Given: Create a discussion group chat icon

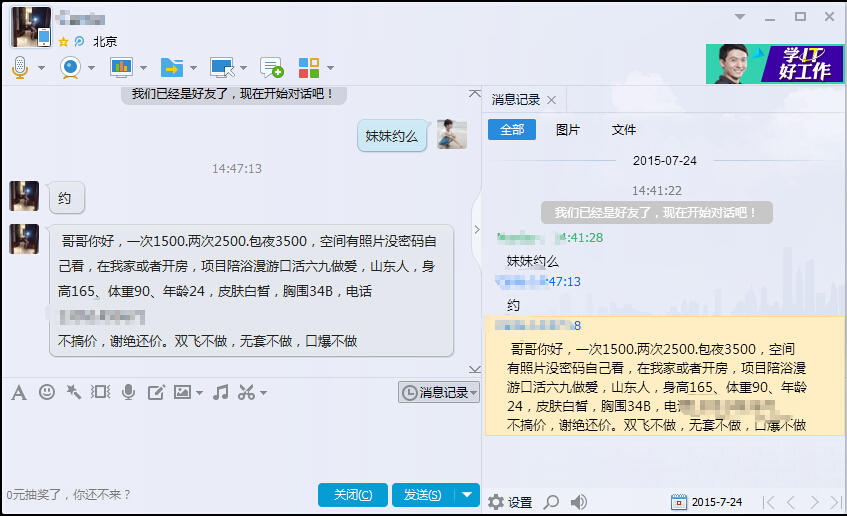Looking at the screenshot, I should click(x=272, y=68).
